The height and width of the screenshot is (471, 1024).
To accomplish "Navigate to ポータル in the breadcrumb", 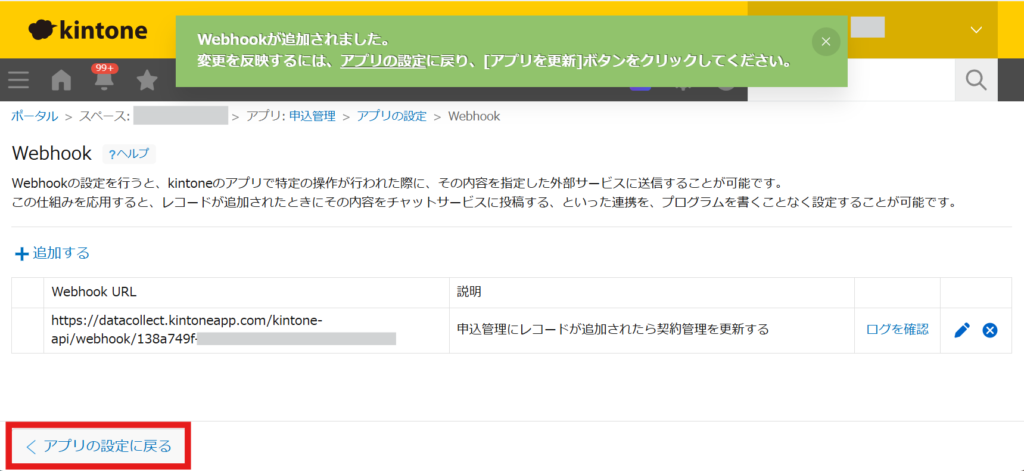I will point(34,116).
